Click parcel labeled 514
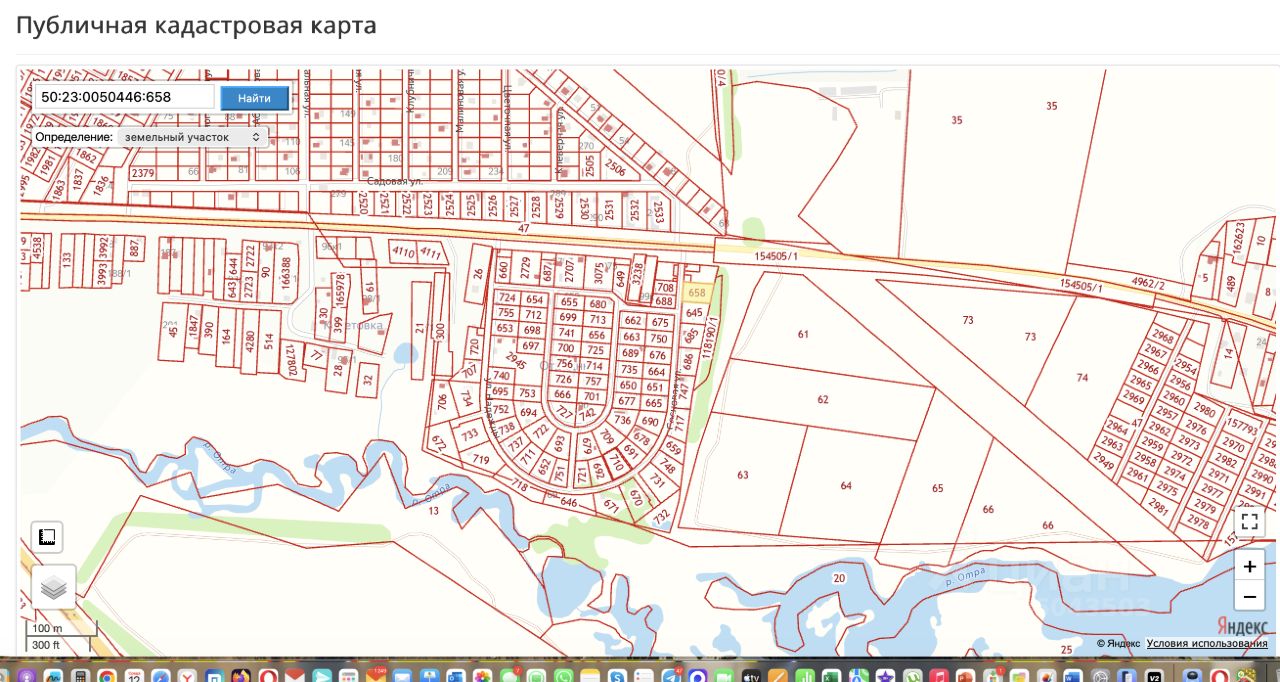 pyautogui.click(x=268, y=341)
